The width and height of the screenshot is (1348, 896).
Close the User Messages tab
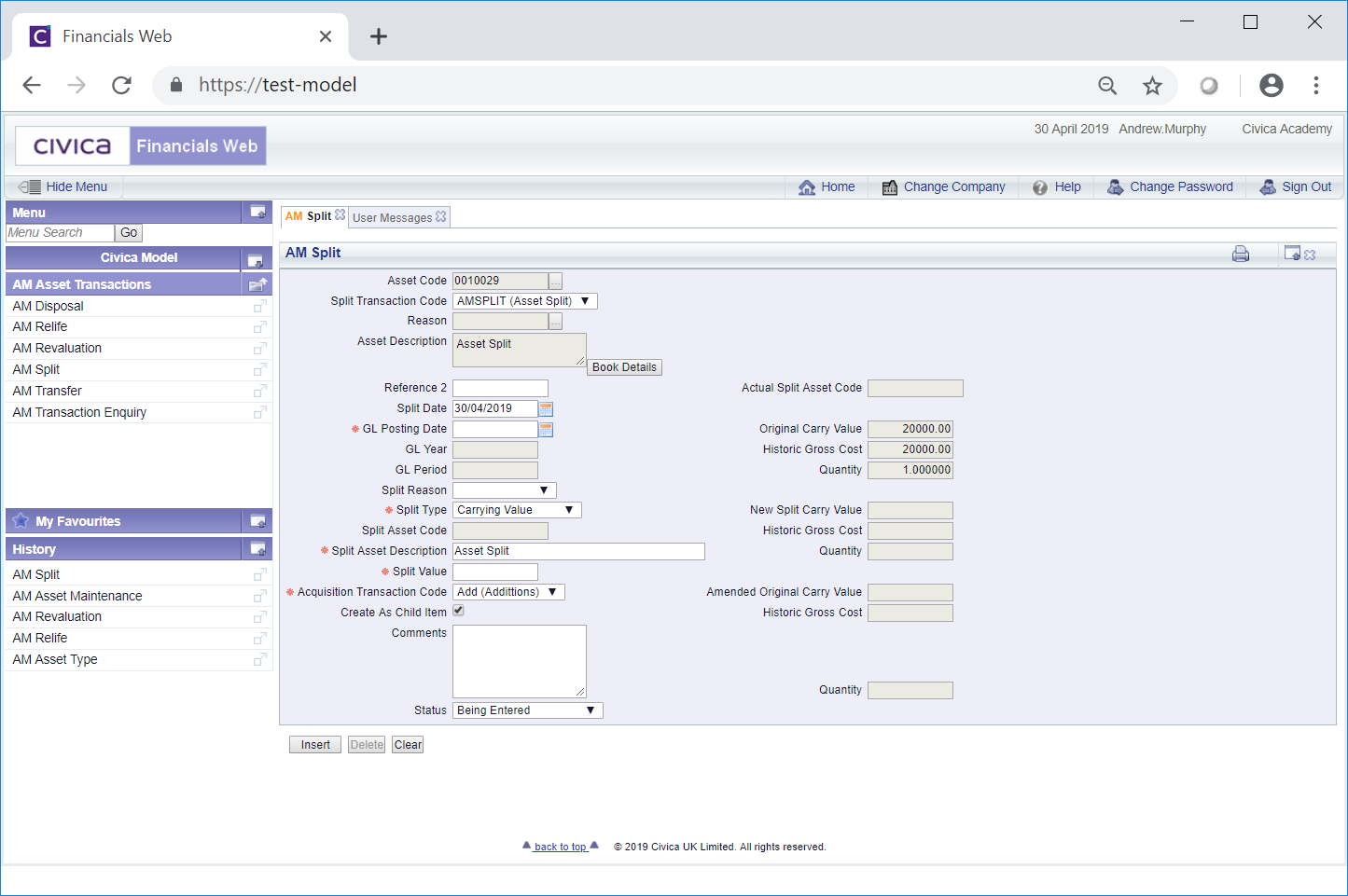(441, 216)
